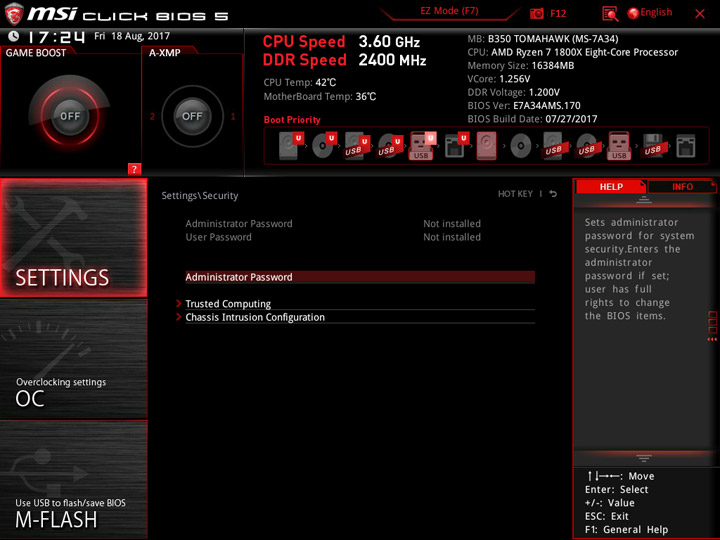
Task: Open the OC overclocking settings panel
Action: click(73, 359)
